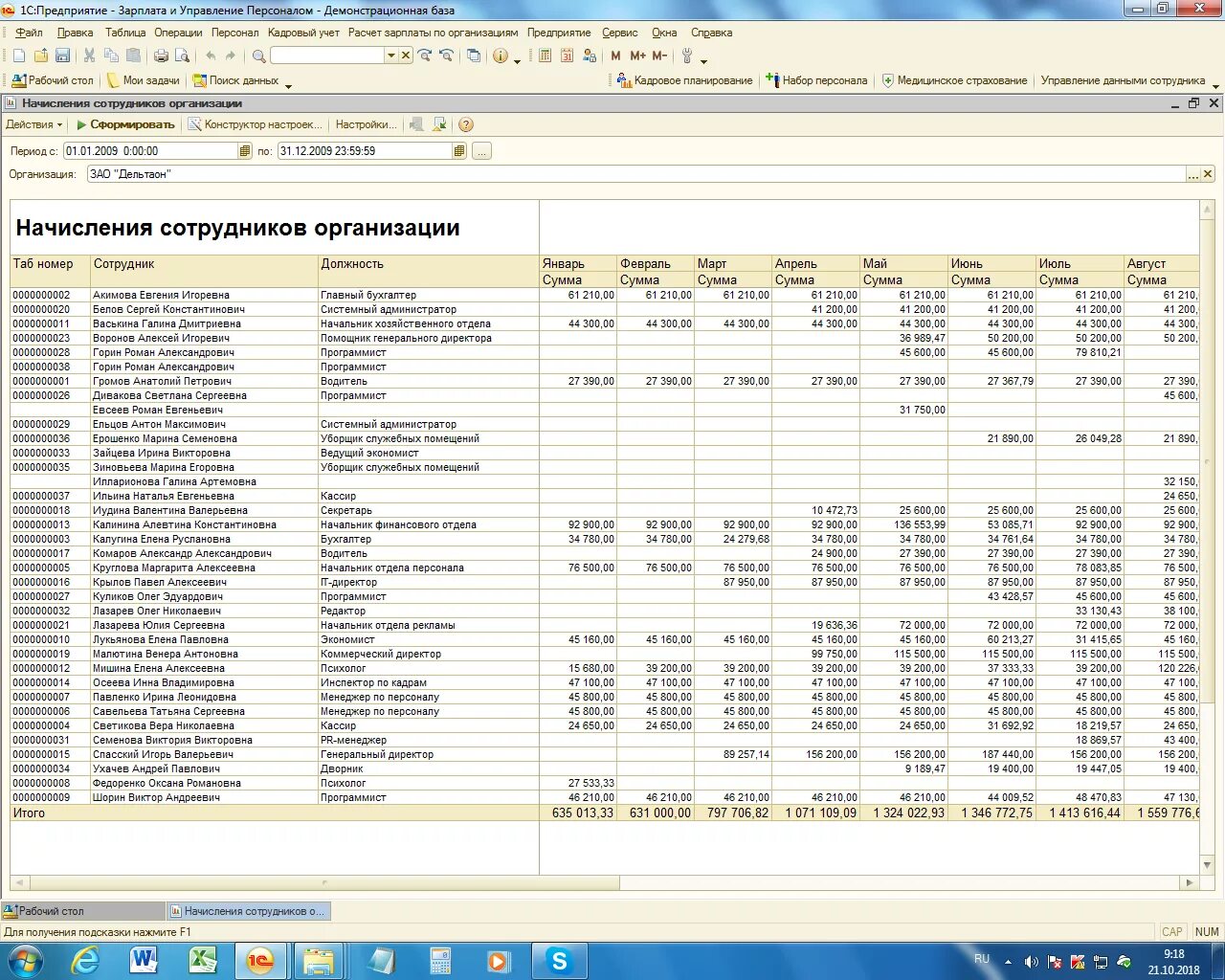Open Skype from the Windows taskbar
This screenshot has width=1225, height=980.
point(560,961)
